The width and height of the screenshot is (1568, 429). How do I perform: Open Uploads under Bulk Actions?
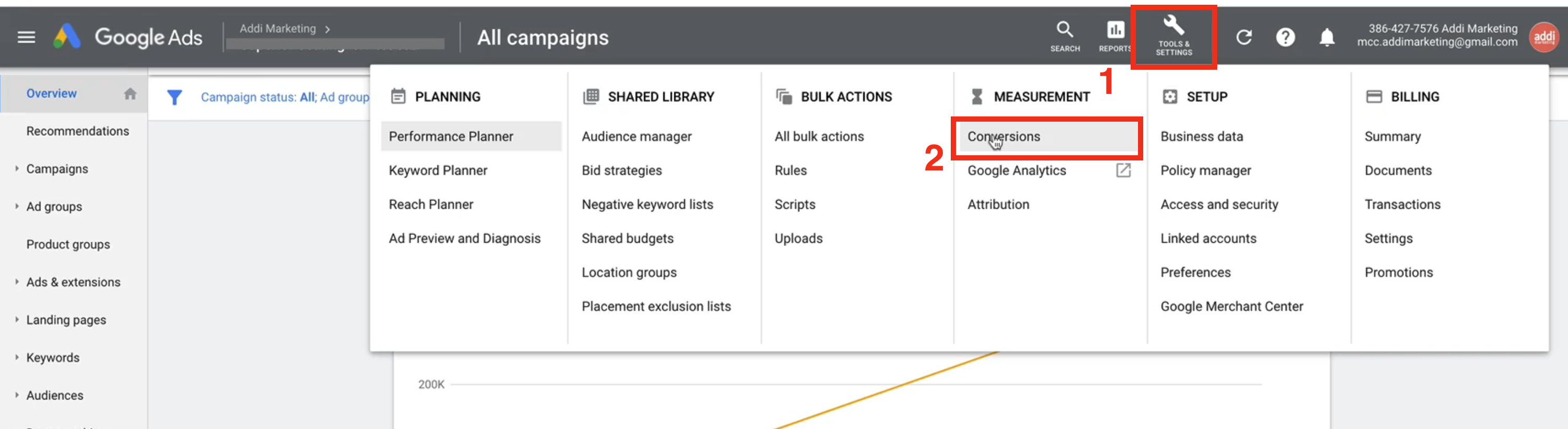[x=798, y=239]
